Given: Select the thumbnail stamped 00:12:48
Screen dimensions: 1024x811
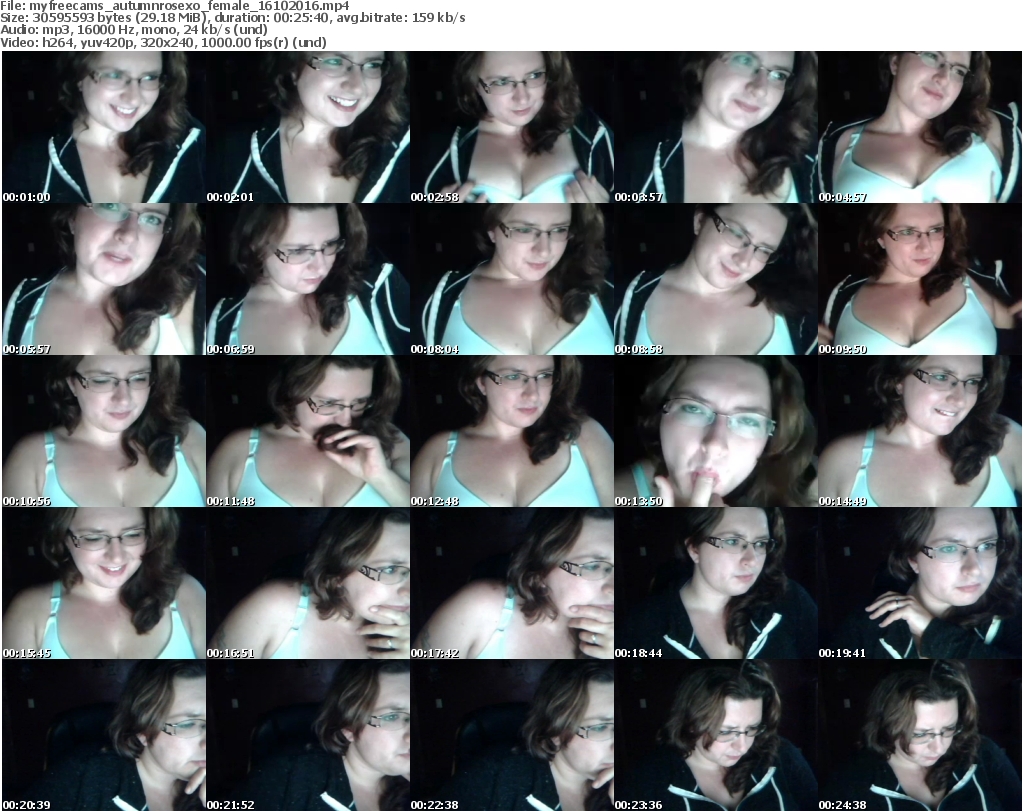Looking at the screenshot, I should tap(511, 432).
